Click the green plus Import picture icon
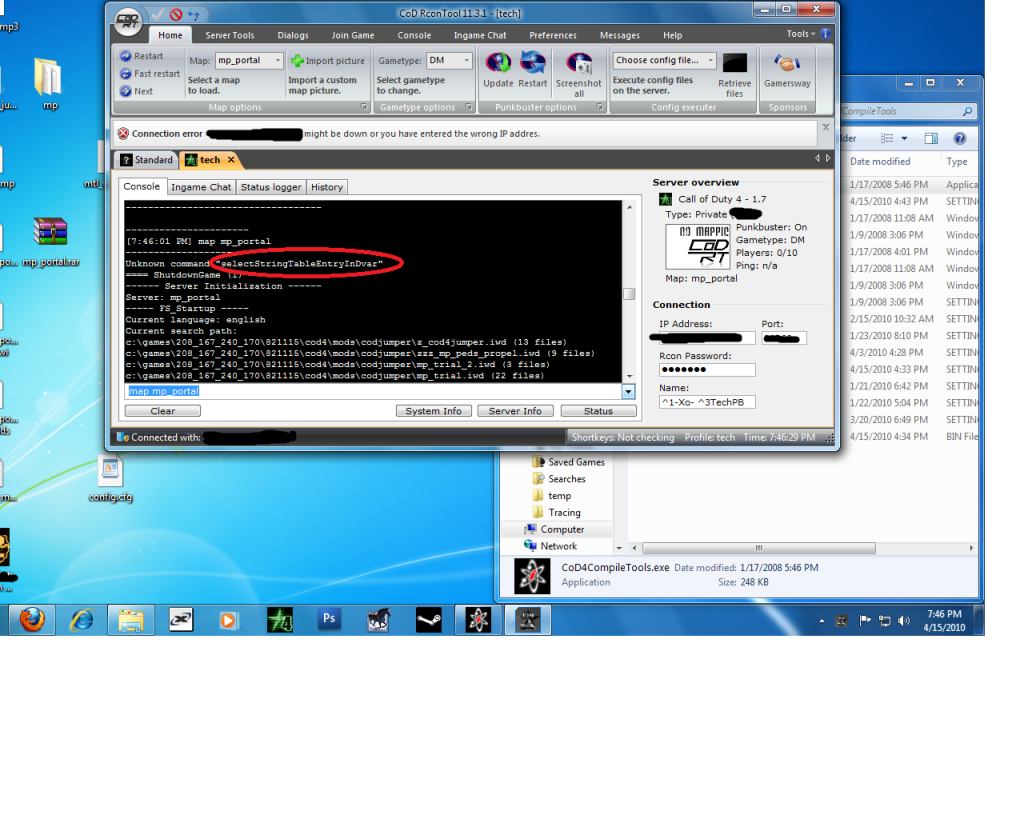 [x=297, y=61]
